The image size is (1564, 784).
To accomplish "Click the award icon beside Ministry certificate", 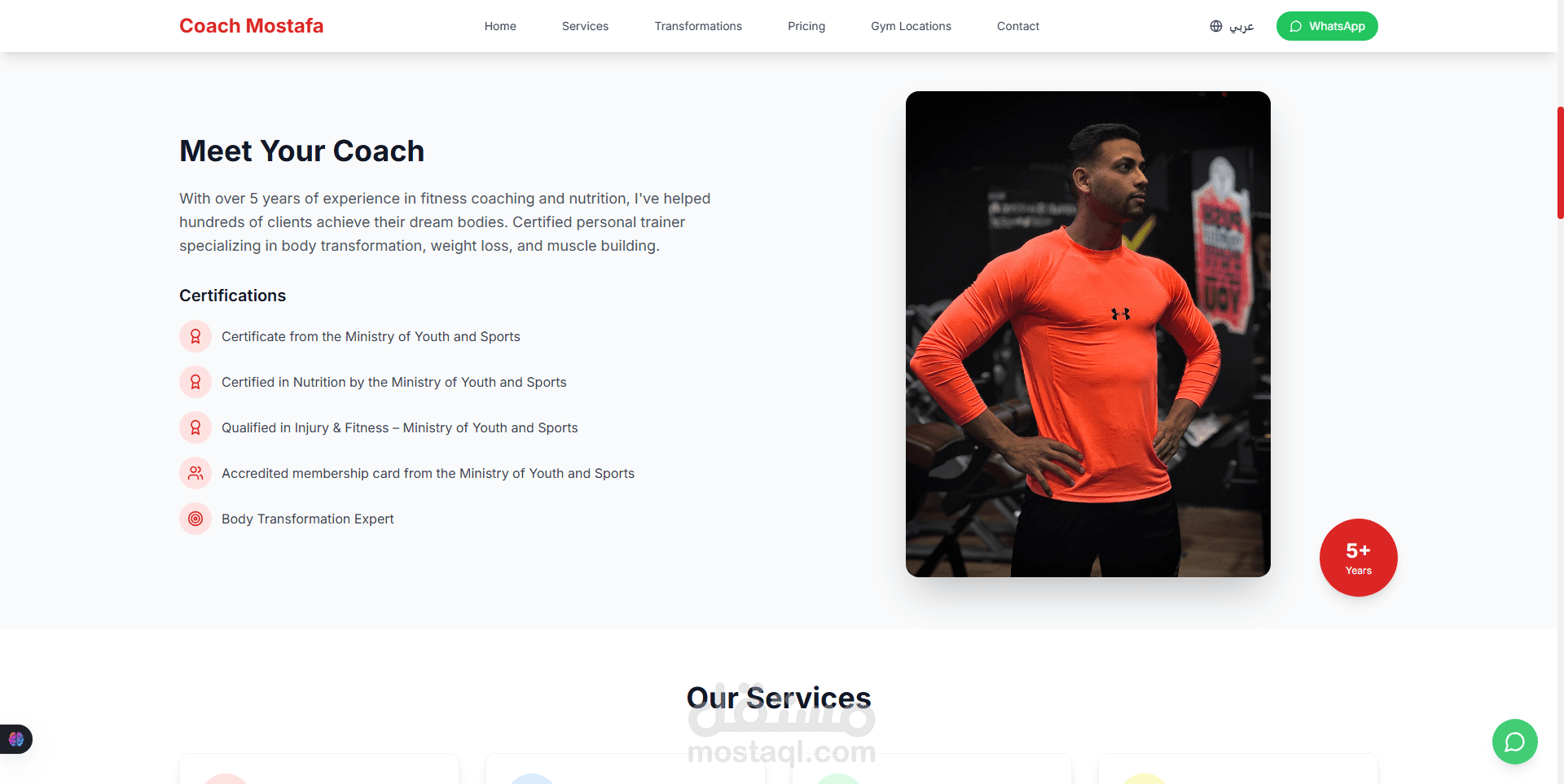I will [x=195, y=336].
